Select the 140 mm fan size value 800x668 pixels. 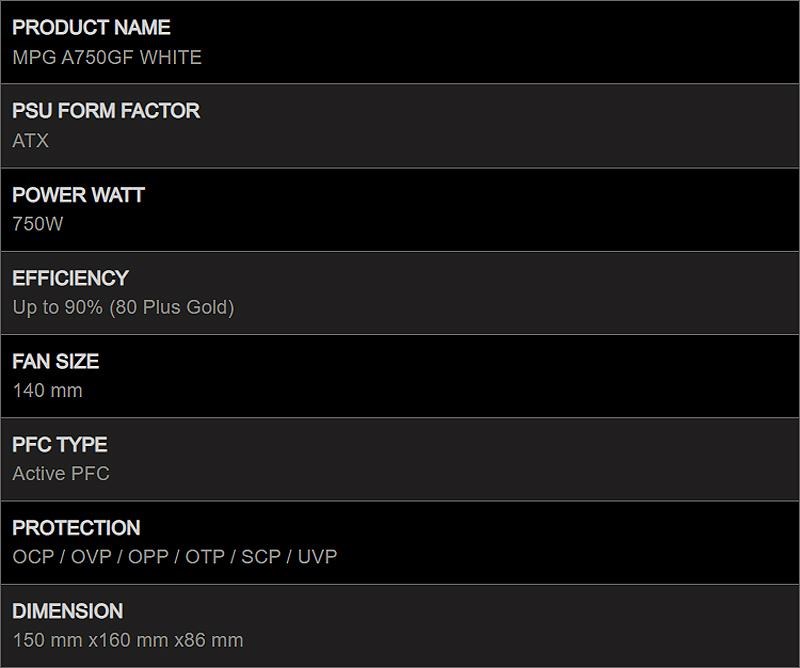pos(48,391)
